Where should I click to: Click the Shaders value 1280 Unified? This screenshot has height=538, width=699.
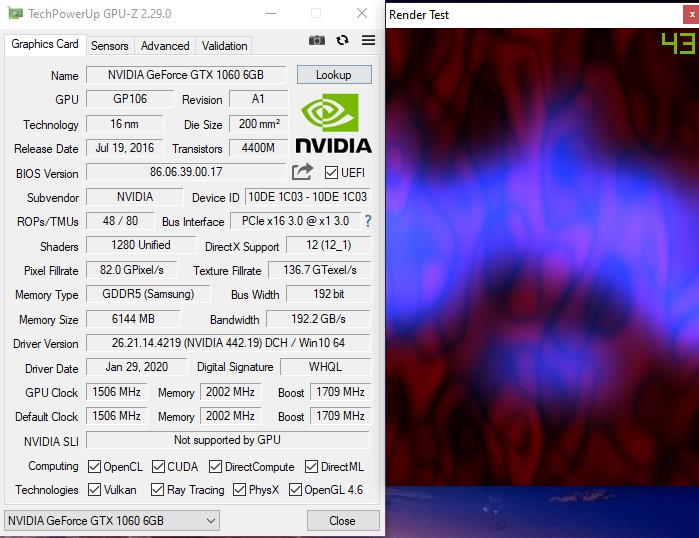point(141,245)
